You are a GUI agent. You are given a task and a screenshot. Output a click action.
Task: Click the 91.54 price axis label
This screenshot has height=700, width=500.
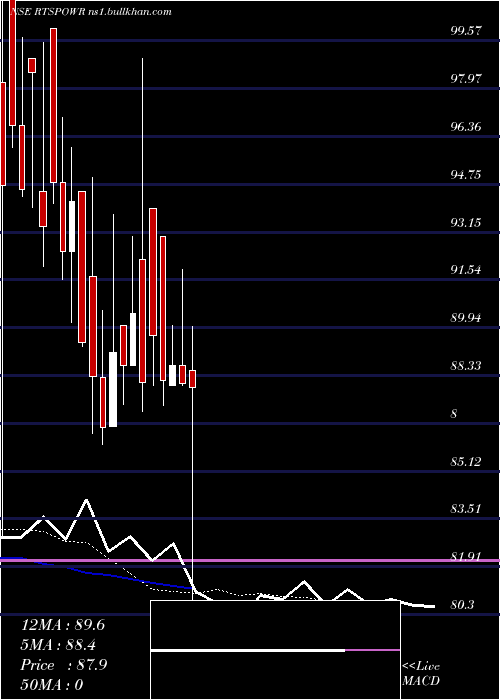[x=467, y=270]
